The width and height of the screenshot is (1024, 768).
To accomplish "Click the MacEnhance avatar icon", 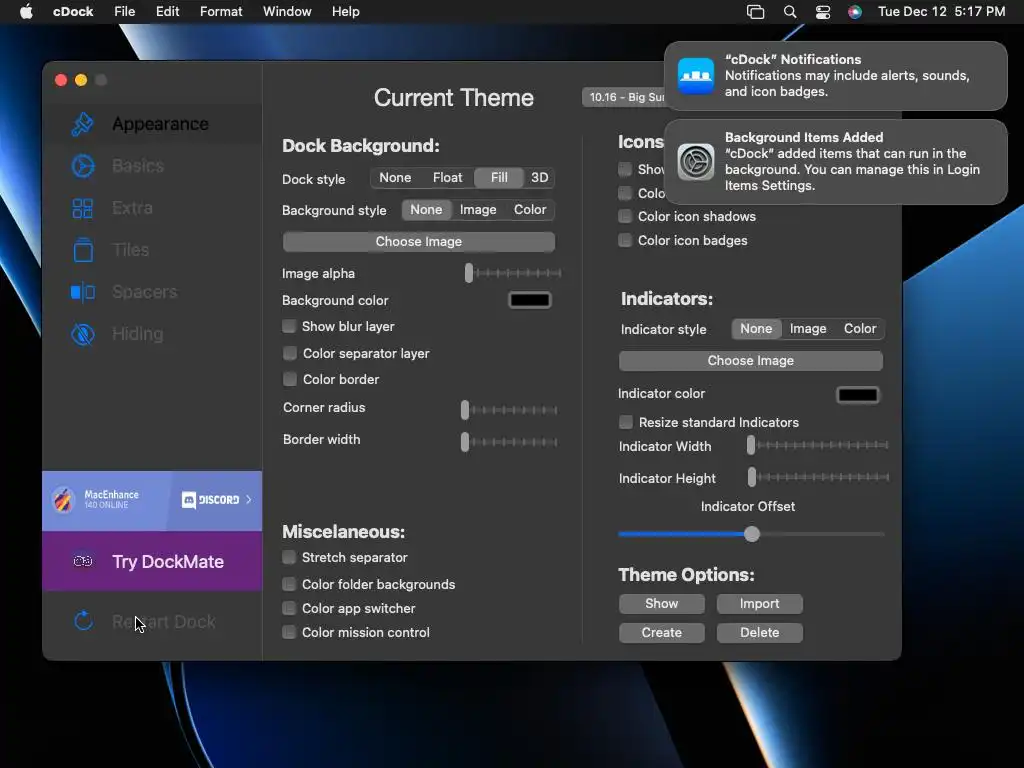I will [x=63, y=500].
